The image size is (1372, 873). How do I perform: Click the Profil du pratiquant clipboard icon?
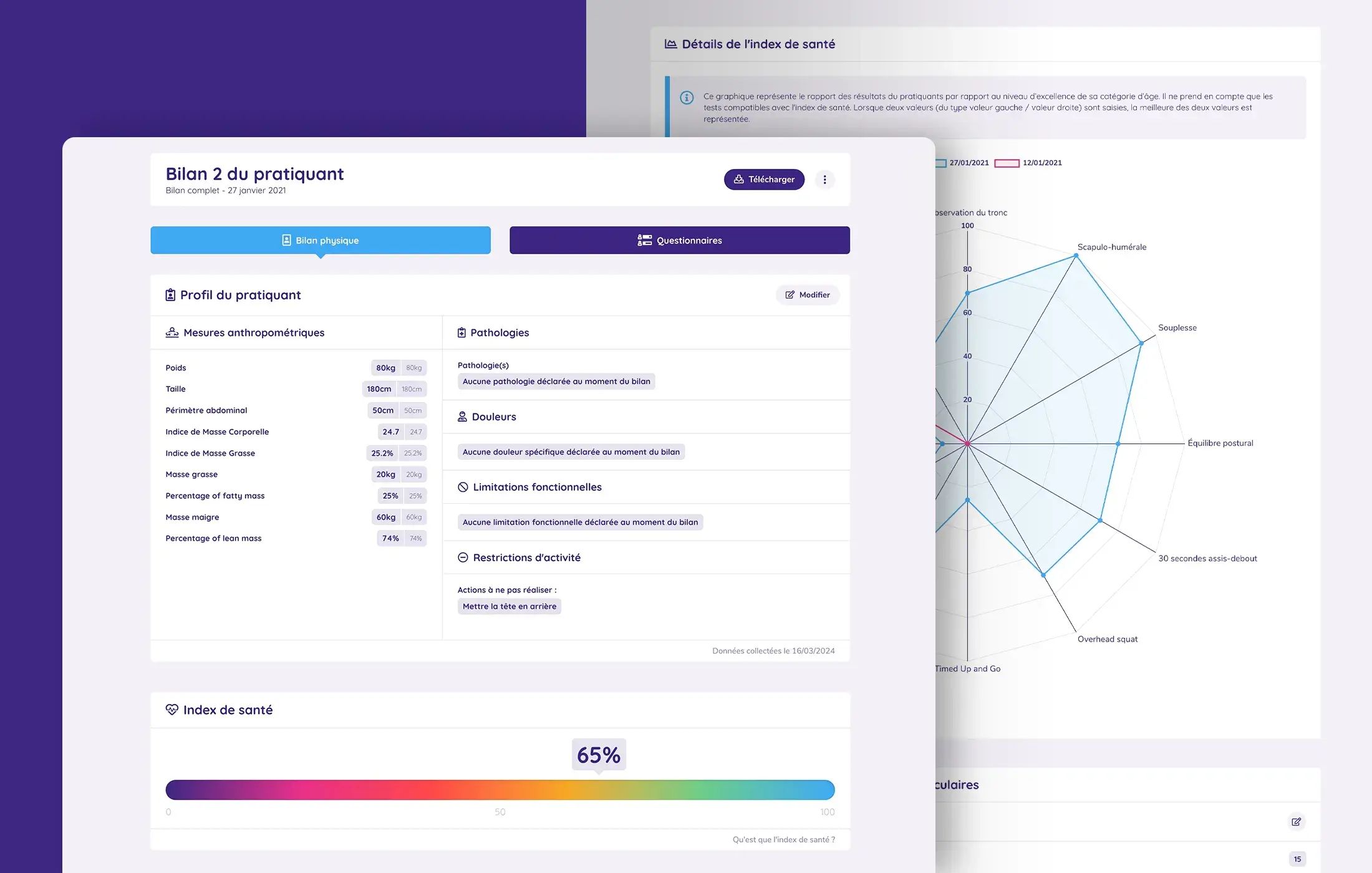(170, 295)
